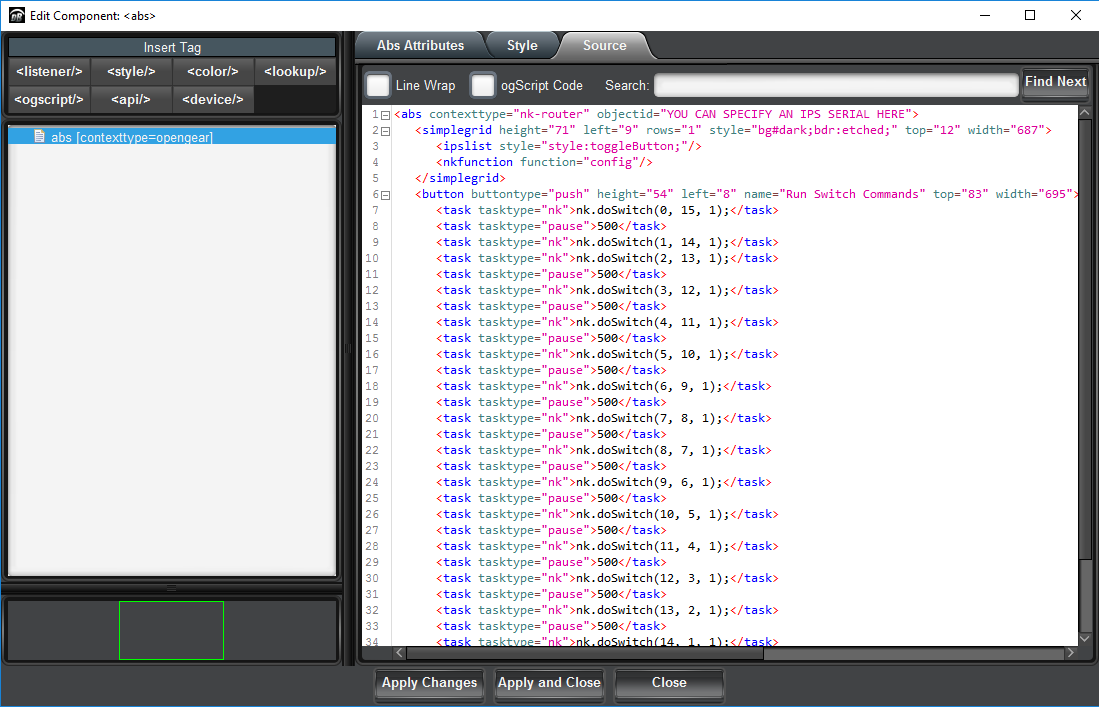Enable the Line Wrap checkbox

click(x=378, y=86)
